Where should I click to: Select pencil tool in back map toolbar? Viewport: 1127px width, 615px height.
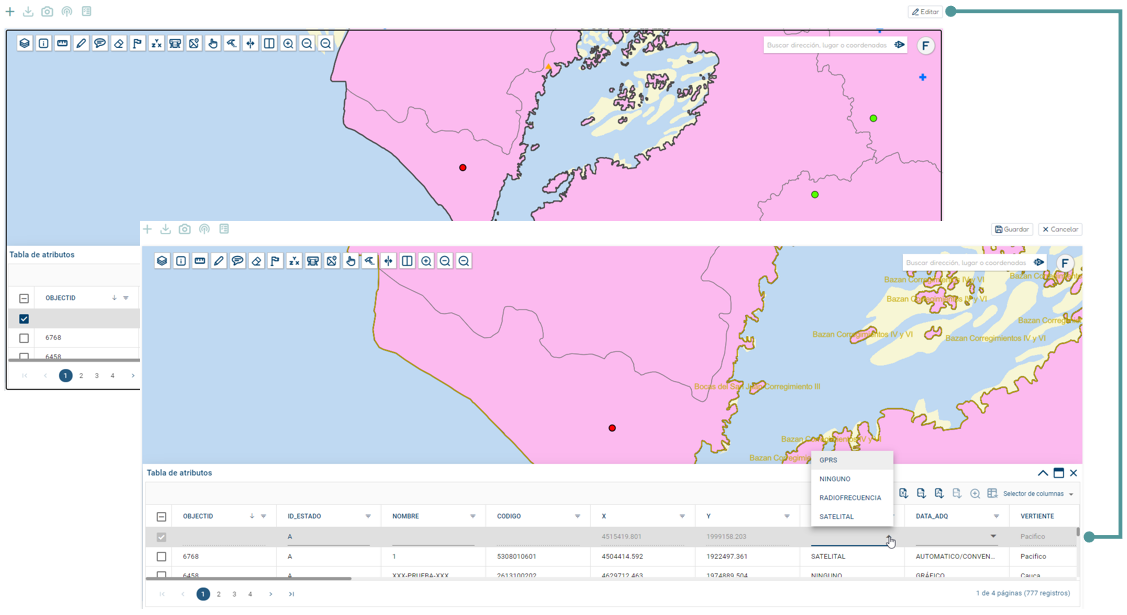pos(81,43)
